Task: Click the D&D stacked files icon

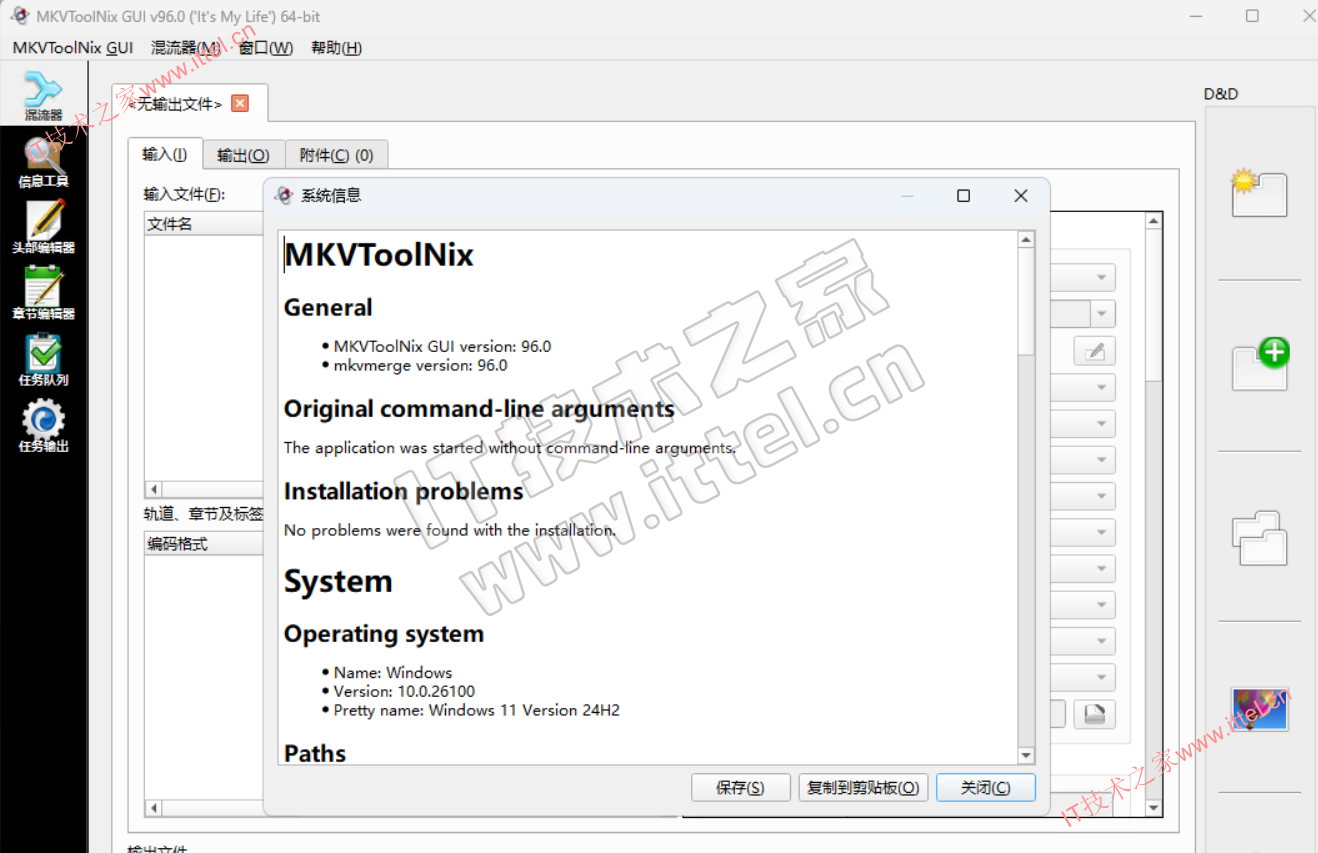Action: tap(1259, 538)
